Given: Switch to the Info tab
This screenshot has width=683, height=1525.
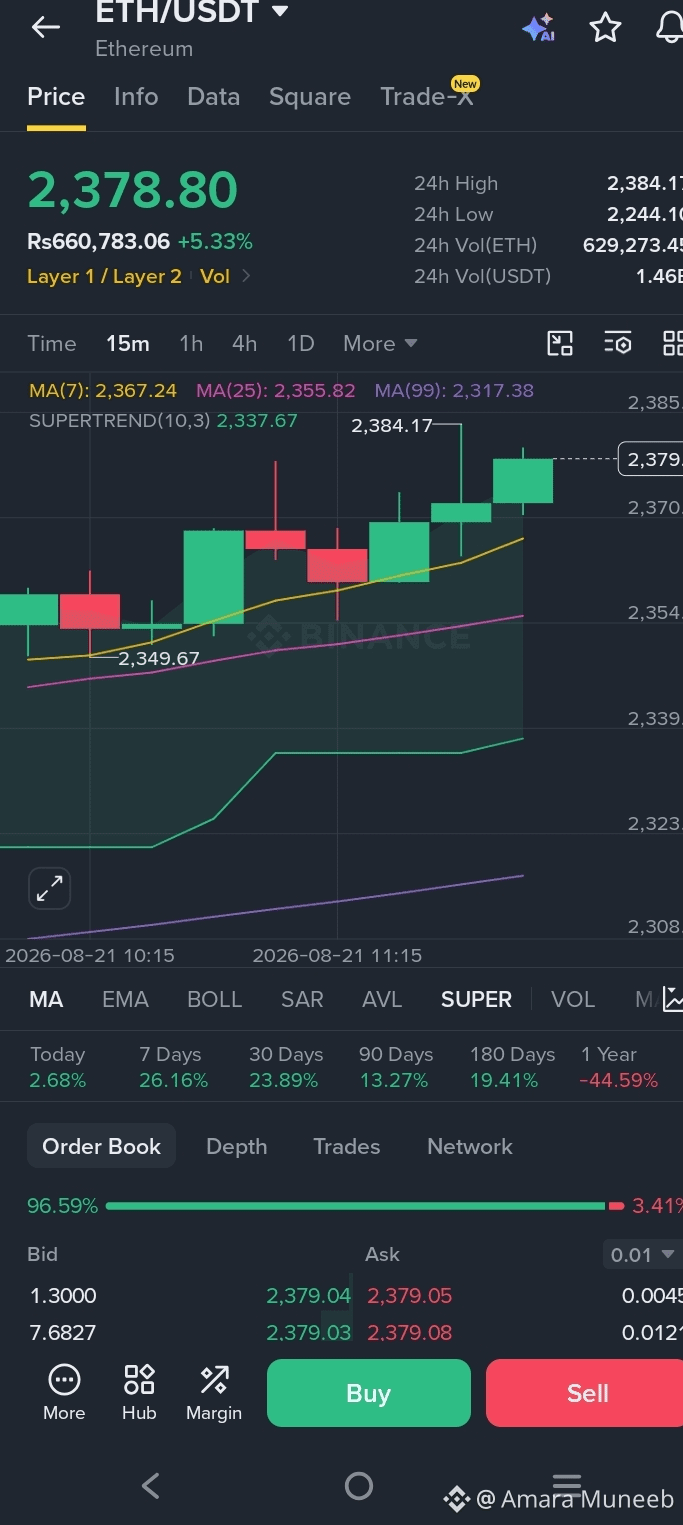Looking at the screenshot, I should 136,97.
